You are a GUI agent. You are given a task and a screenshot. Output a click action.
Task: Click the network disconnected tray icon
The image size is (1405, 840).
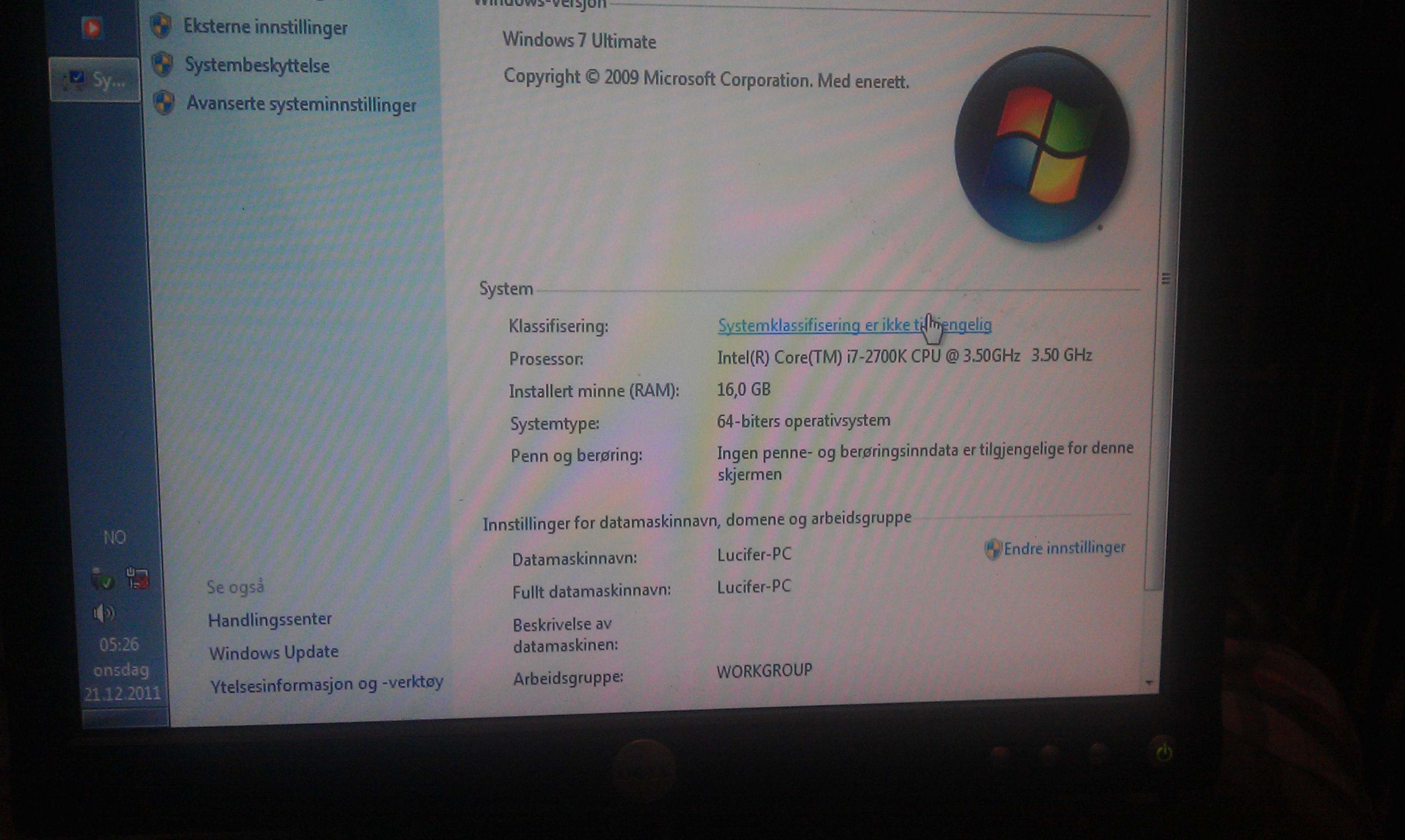click(137, 578)
